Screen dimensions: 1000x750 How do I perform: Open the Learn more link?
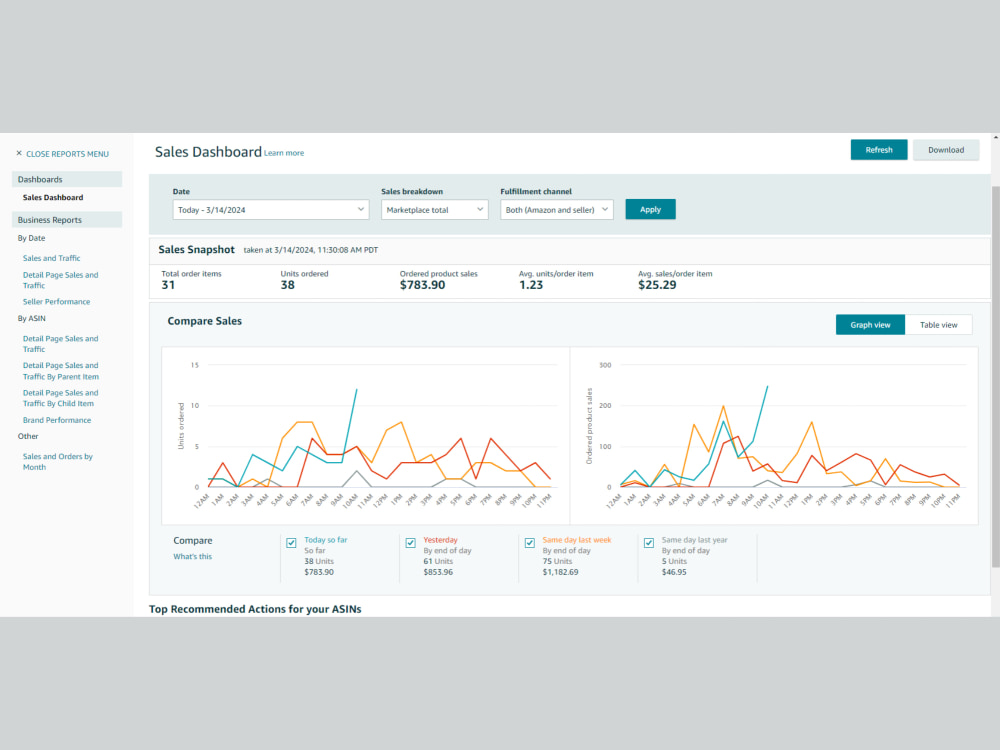284,153
